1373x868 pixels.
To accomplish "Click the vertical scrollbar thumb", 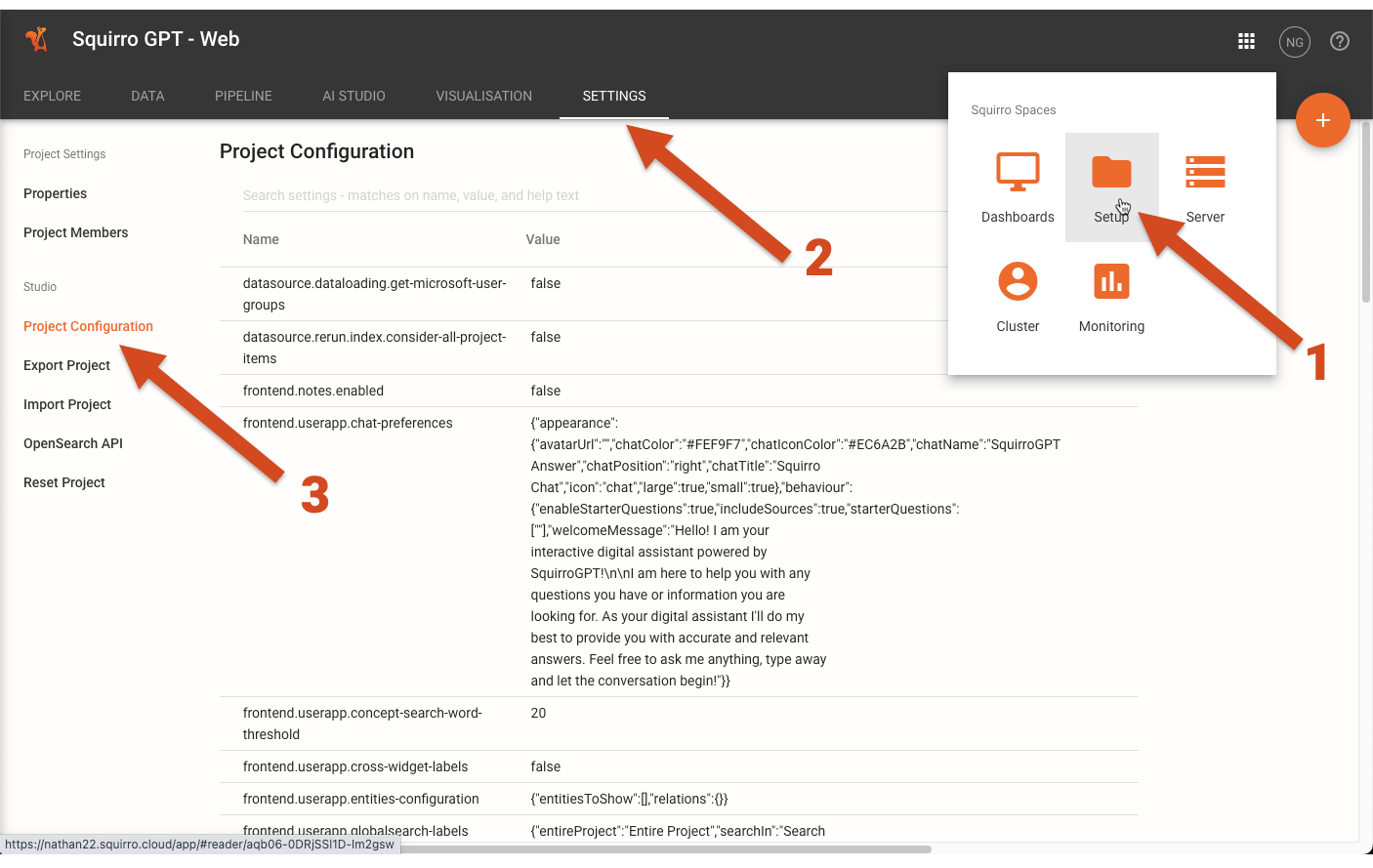I will [x=1366, y=213].
